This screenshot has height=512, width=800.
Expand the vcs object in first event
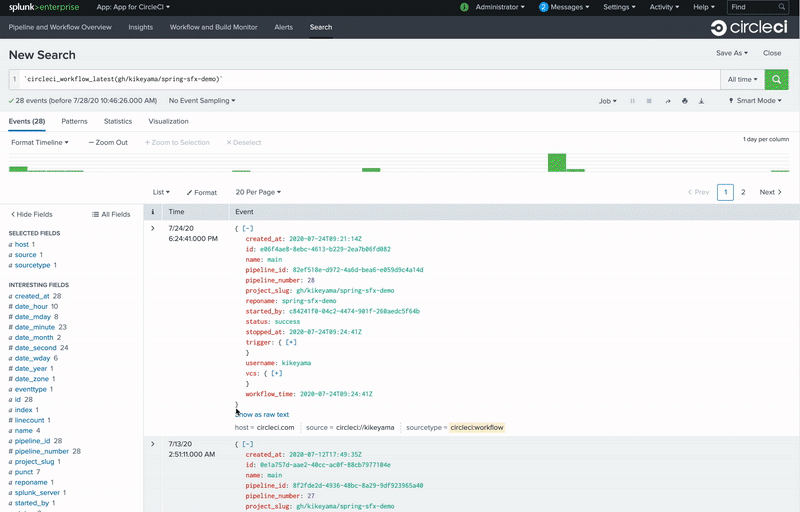pos(277,373)
